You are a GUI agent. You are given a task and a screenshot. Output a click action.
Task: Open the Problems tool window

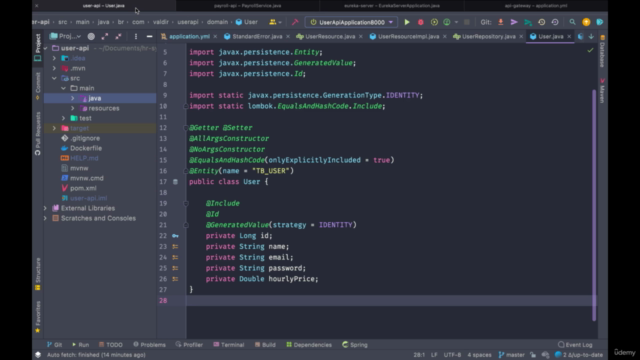tap(149, 345)
